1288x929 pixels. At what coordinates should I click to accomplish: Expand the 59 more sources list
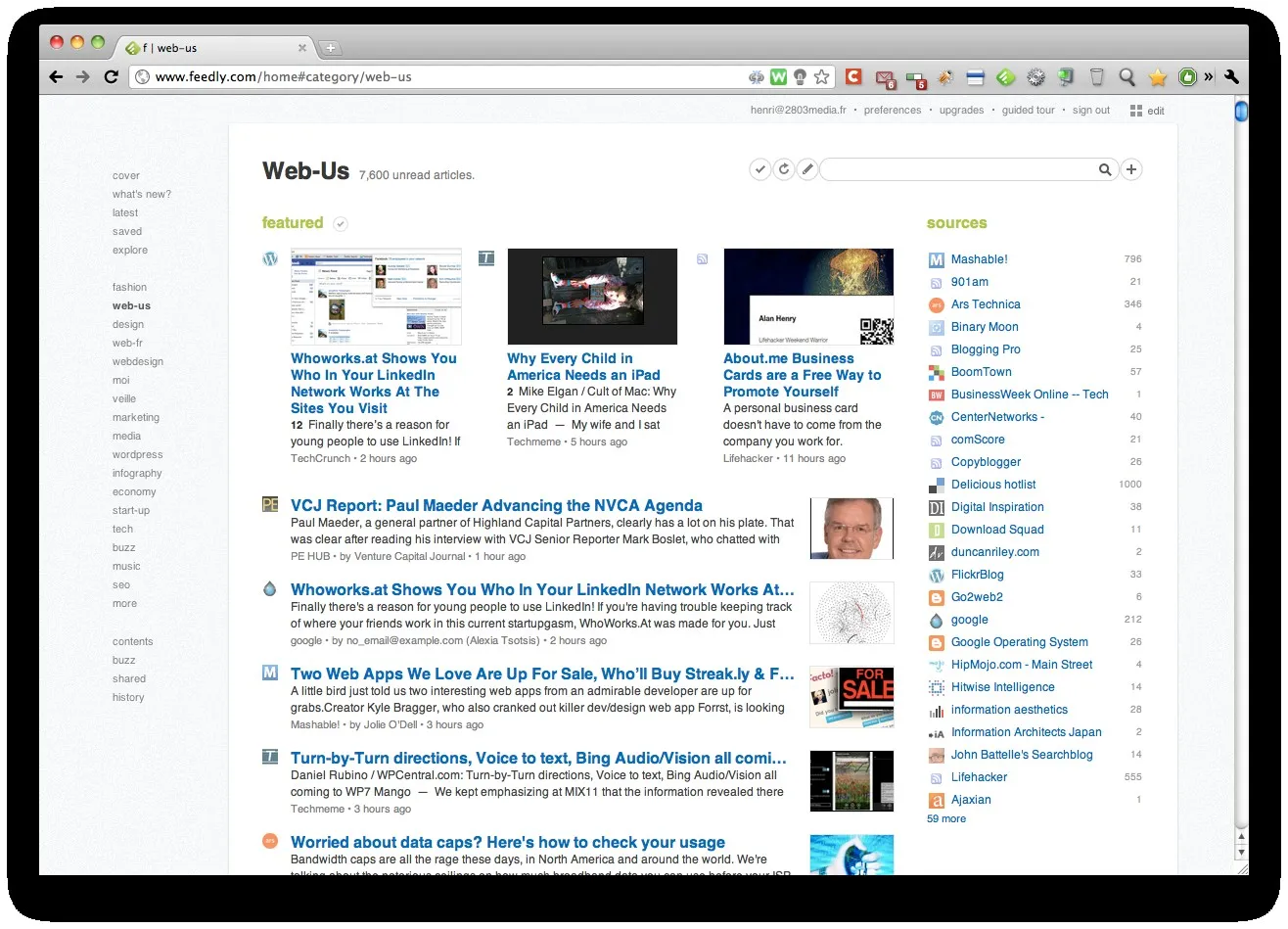click(946, 818)
